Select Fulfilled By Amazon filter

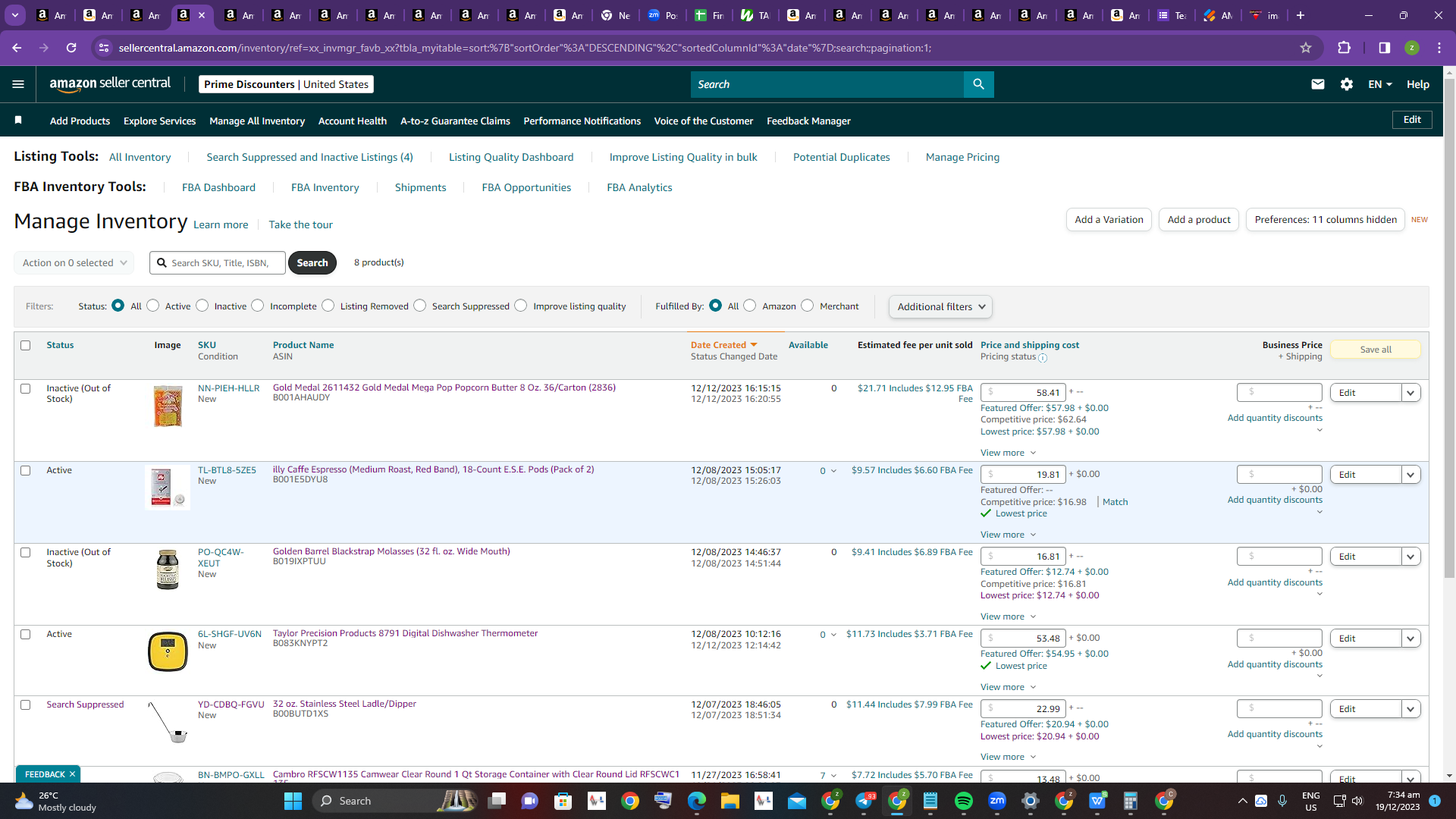click(x=749, y=306)
